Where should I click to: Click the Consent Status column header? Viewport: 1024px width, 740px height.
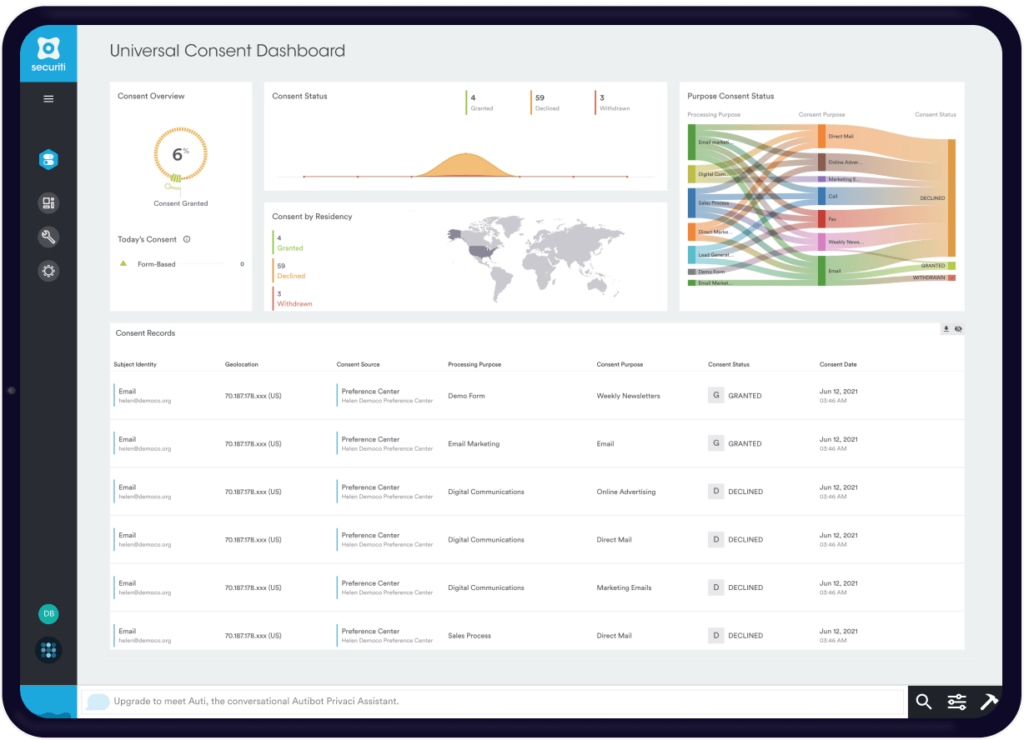[x=728, y=365]
